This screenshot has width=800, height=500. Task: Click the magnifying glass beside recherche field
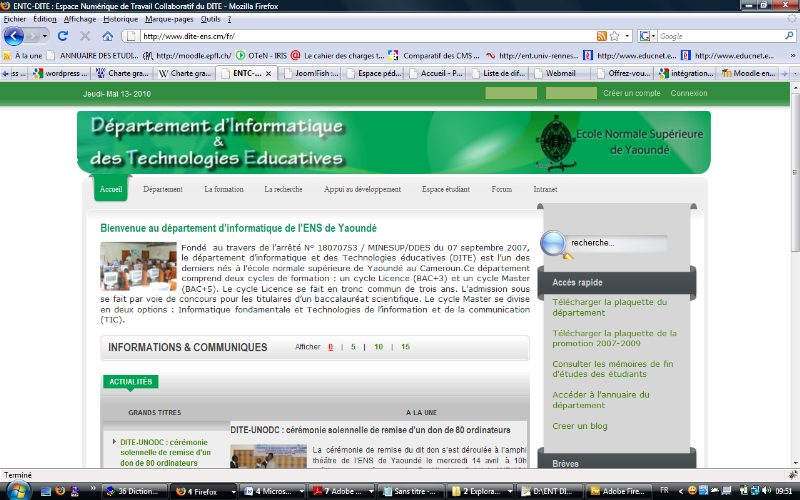(553, 244)
